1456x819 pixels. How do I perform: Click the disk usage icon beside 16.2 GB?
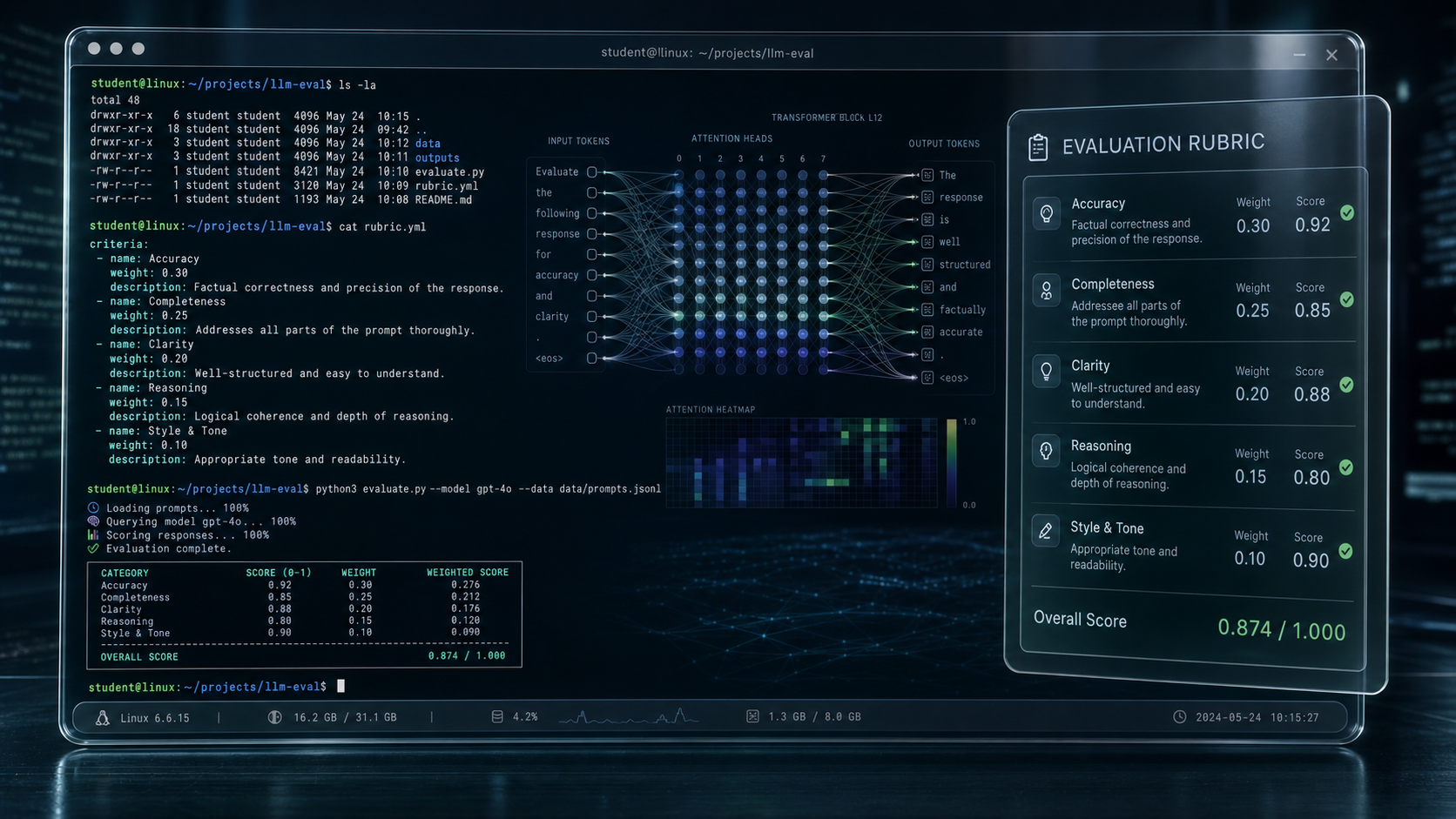tap(274, 717)
